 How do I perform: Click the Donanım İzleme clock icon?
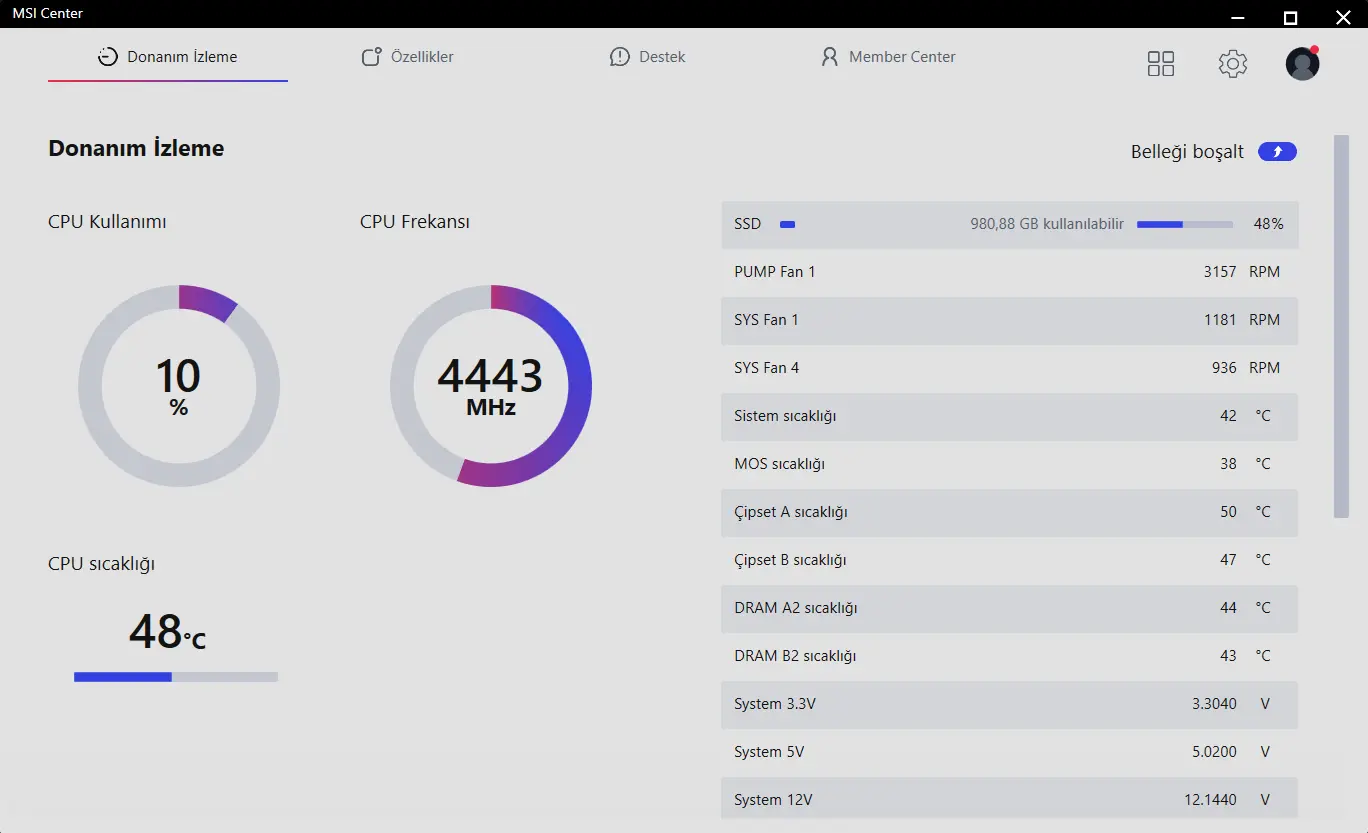pos(108,57)
